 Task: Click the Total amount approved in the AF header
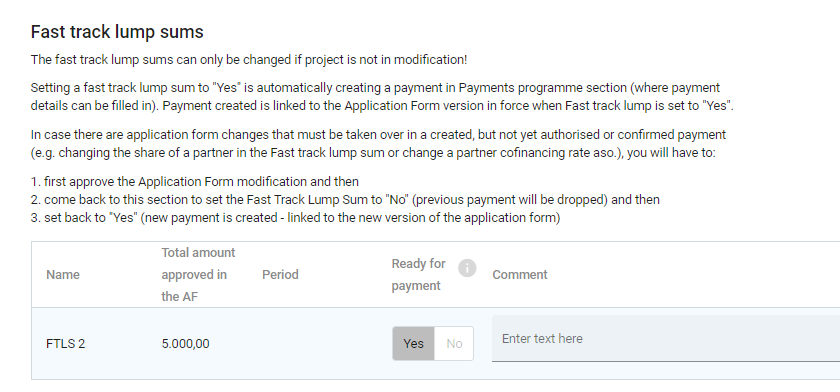198,275
